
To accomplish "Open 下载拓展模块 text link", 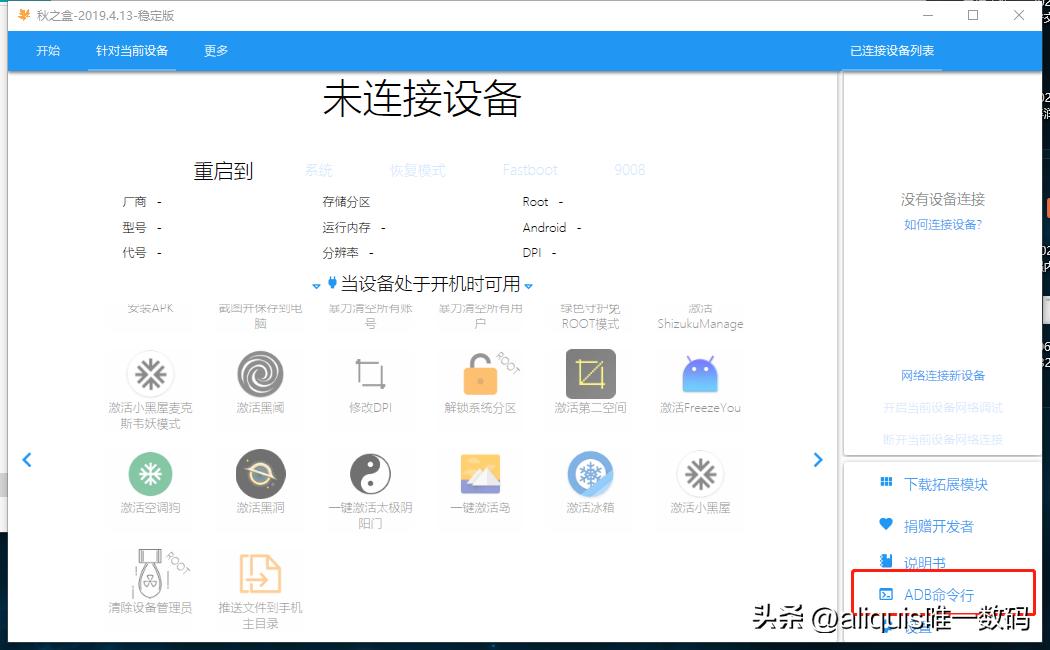I will [946, 484].
